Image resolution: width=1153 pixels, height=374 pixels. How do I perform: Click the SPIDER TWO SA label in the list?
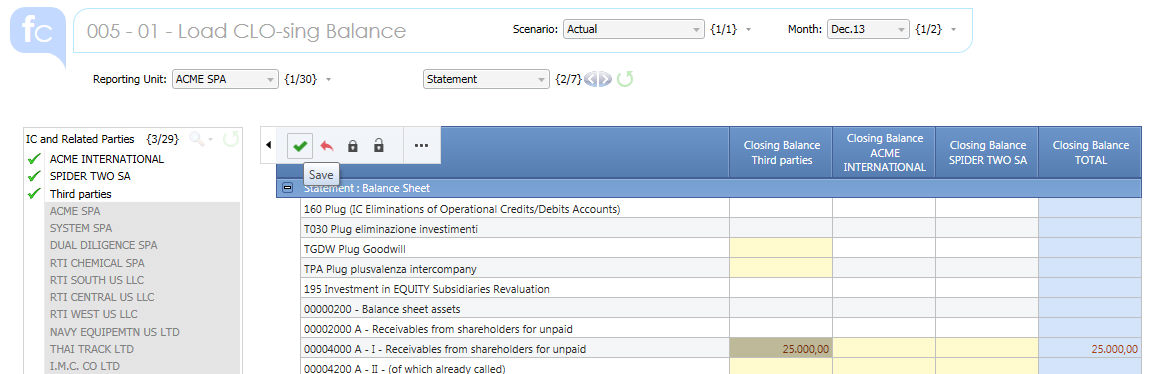(90, 176)
